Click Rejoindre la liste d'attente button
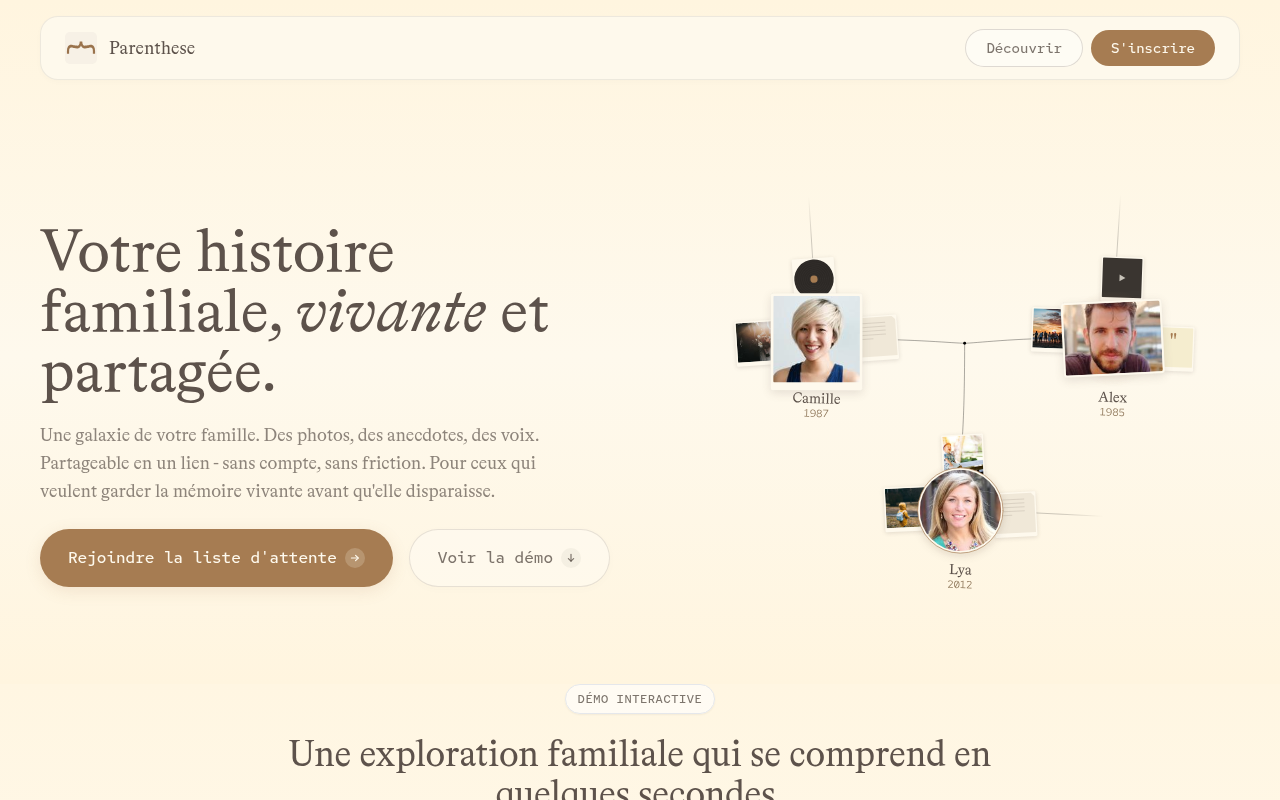Image resolution: width=1280 pixels, height=800 pixels. pyautogui.click(x=216, y=558)
